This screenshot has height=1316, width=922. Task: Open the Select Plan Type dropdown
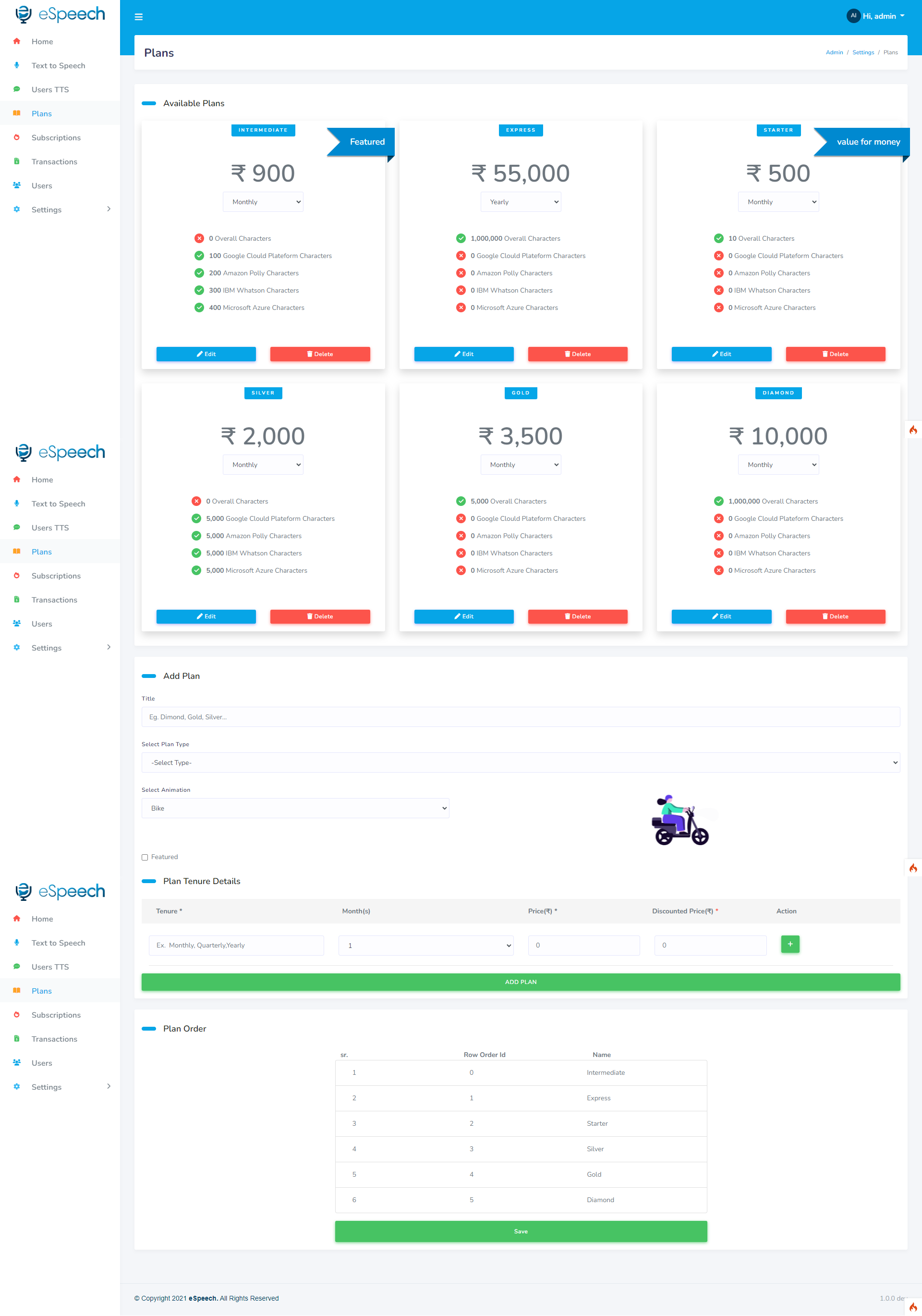[521, 763]
